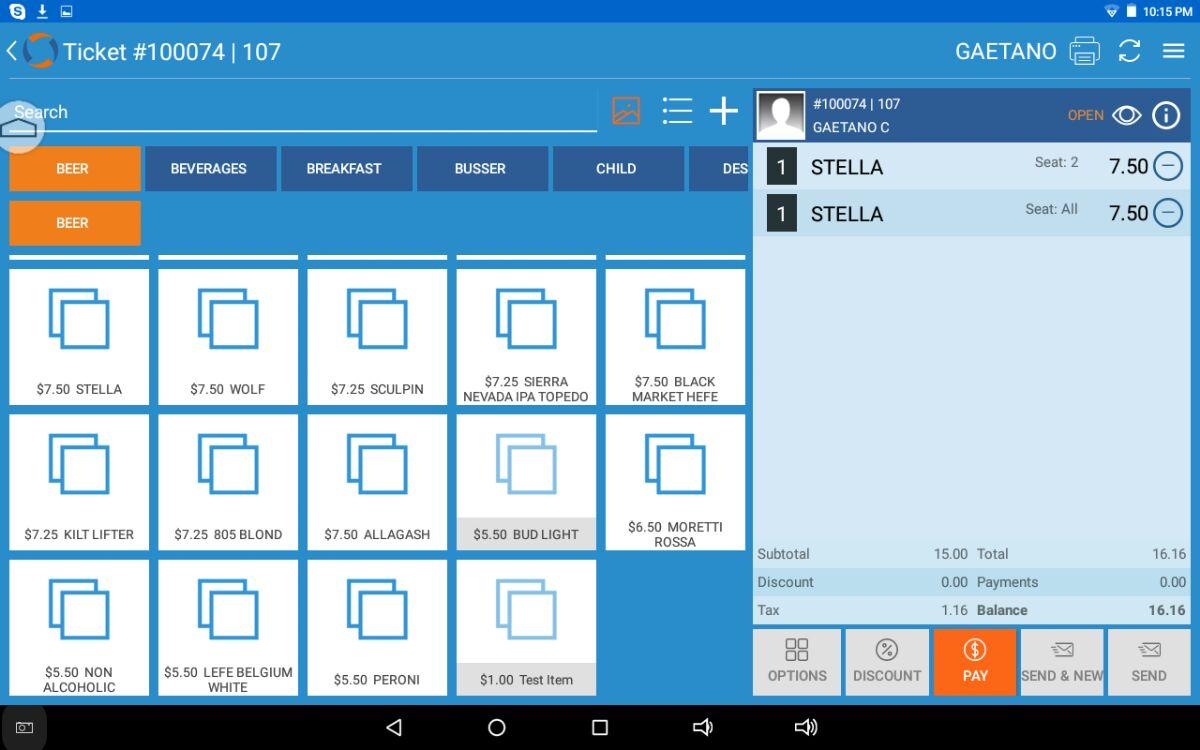Open the OPTIONS button
The width and height of the screenshot is (1200, 750).
pyautogui.click(x=797, y=662)
